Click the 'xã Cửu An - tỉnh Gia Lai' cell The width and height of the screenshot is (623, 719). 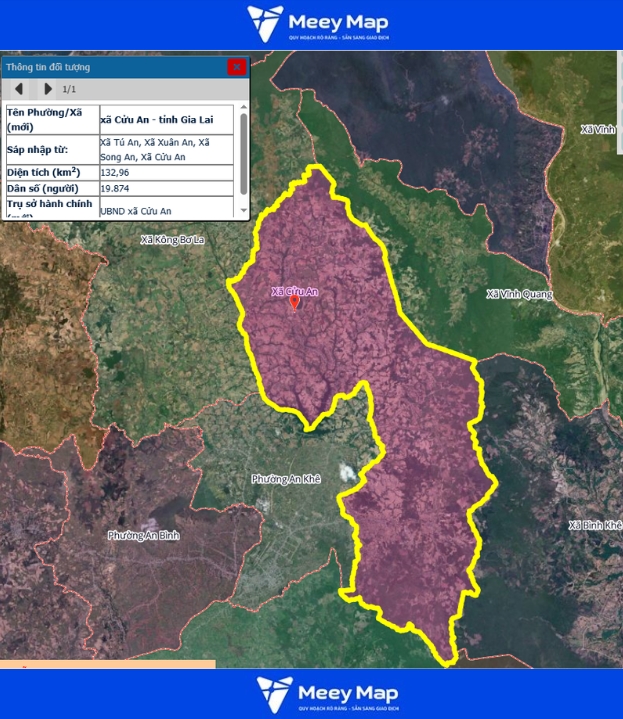166,120
